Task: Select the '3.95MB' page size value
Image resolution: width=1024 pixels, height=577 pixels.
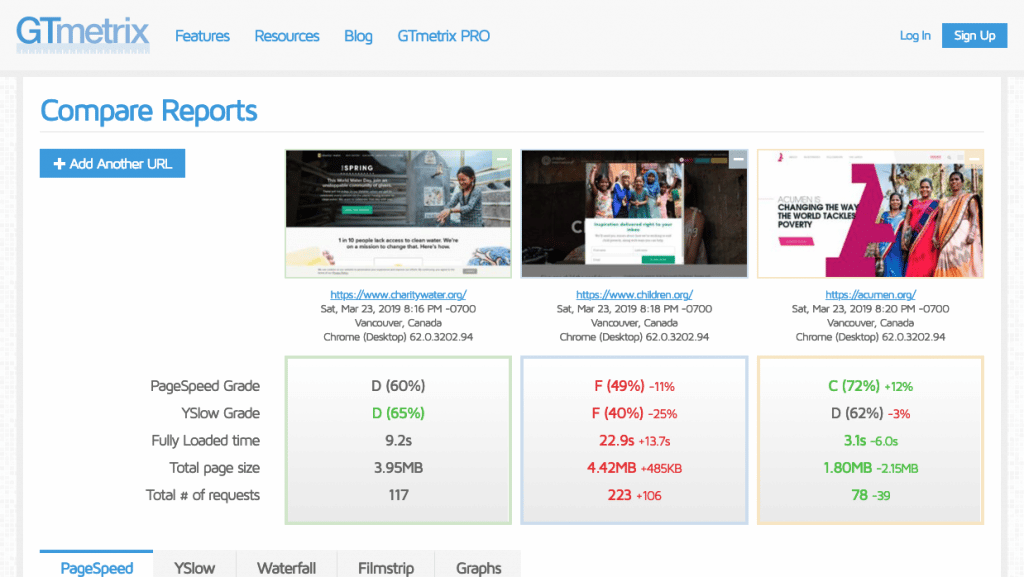Action: 398,468
